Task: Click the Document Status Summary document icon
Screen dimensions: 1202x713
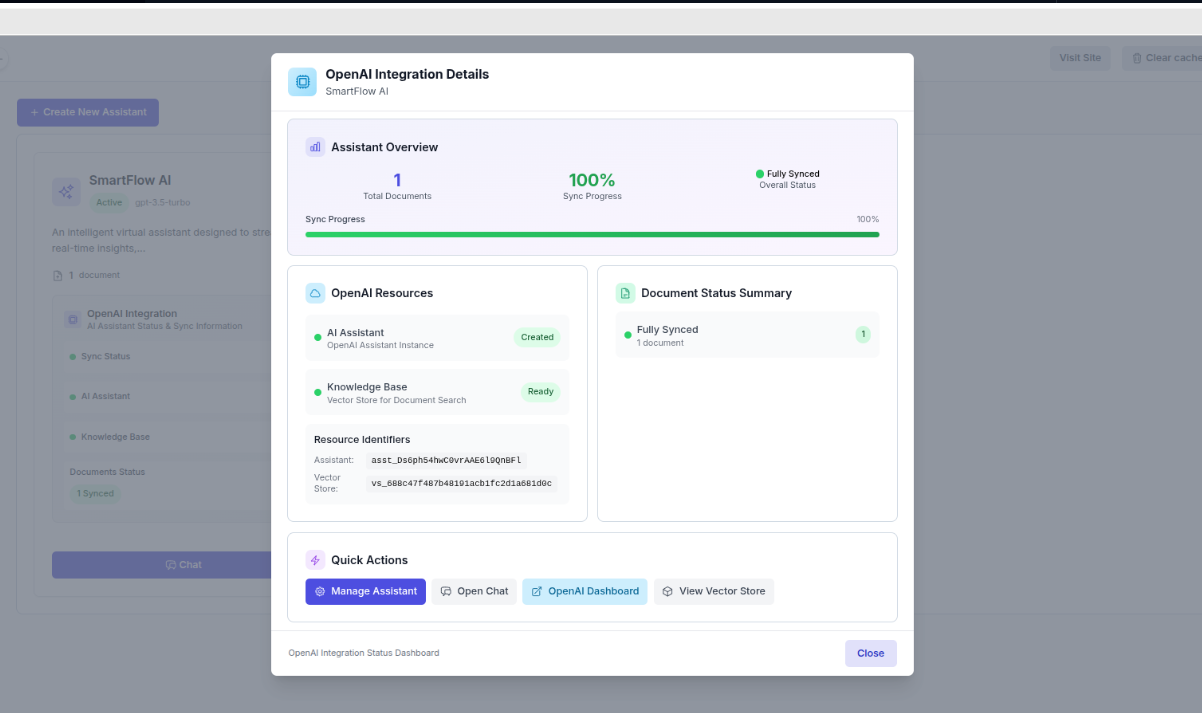Action: pyautogui.click(x=625, y=292)
